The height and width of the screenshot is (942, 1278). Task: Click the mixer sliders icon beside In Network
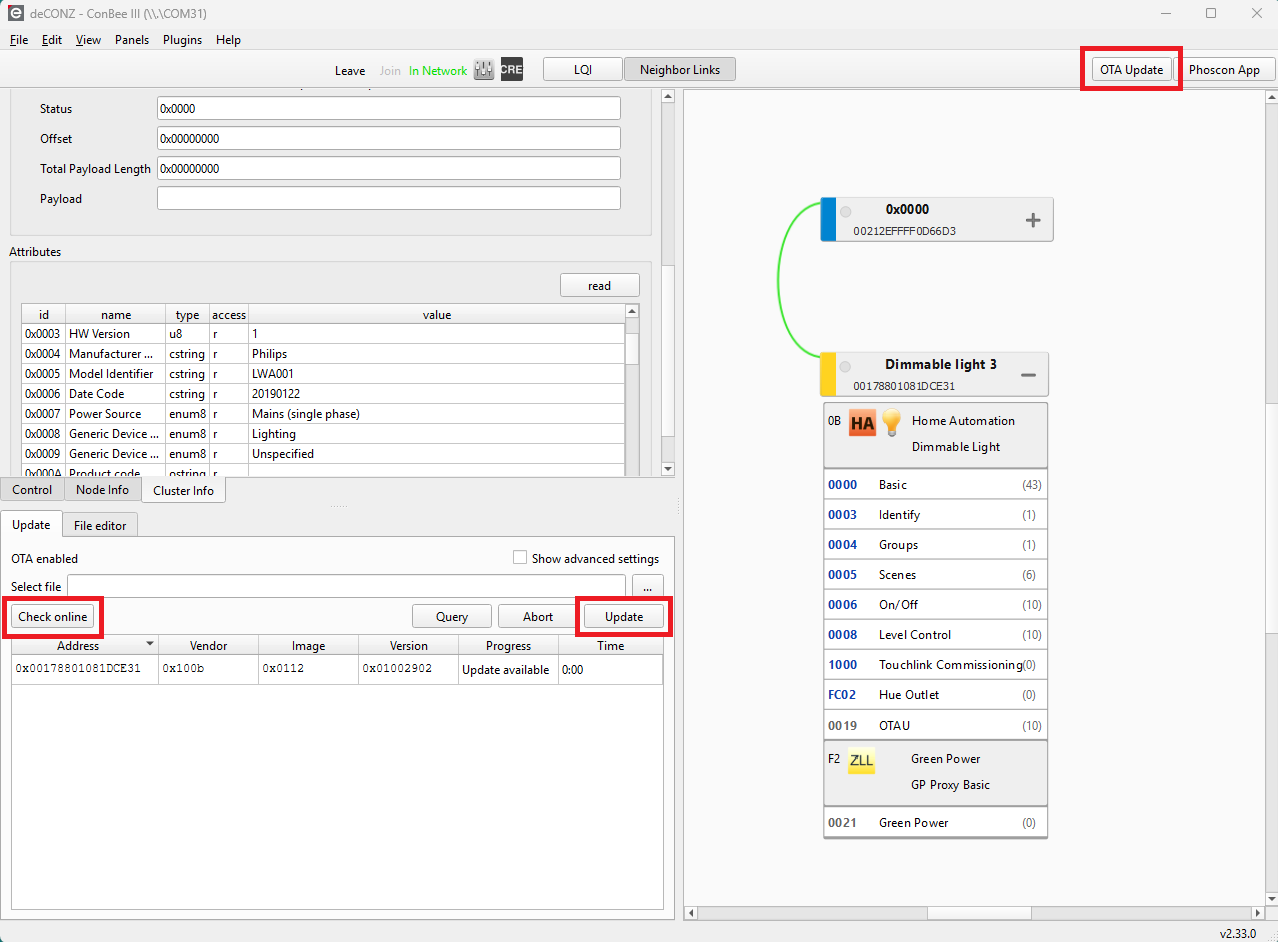pyautogui.click(x=484, y=70)
